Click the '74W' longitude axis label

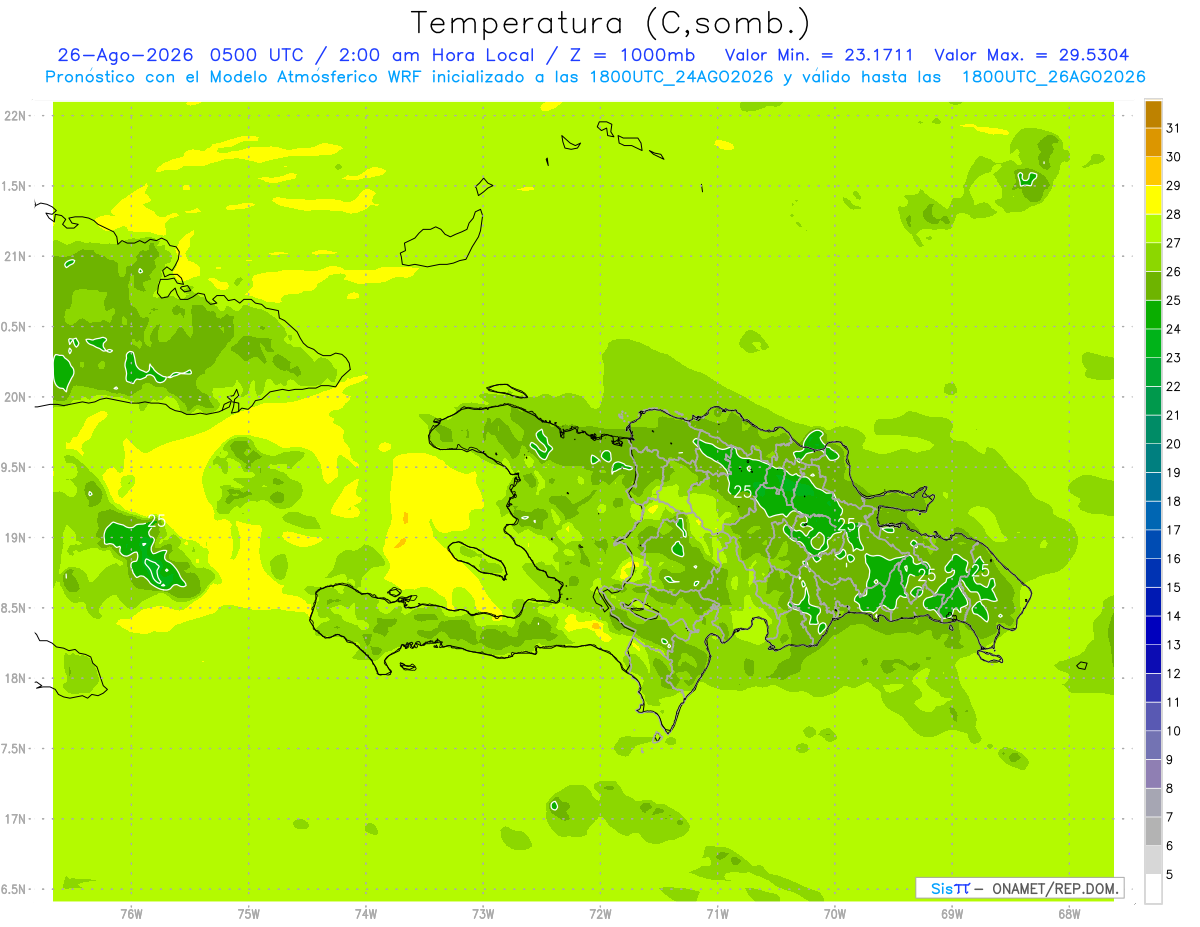365,913
